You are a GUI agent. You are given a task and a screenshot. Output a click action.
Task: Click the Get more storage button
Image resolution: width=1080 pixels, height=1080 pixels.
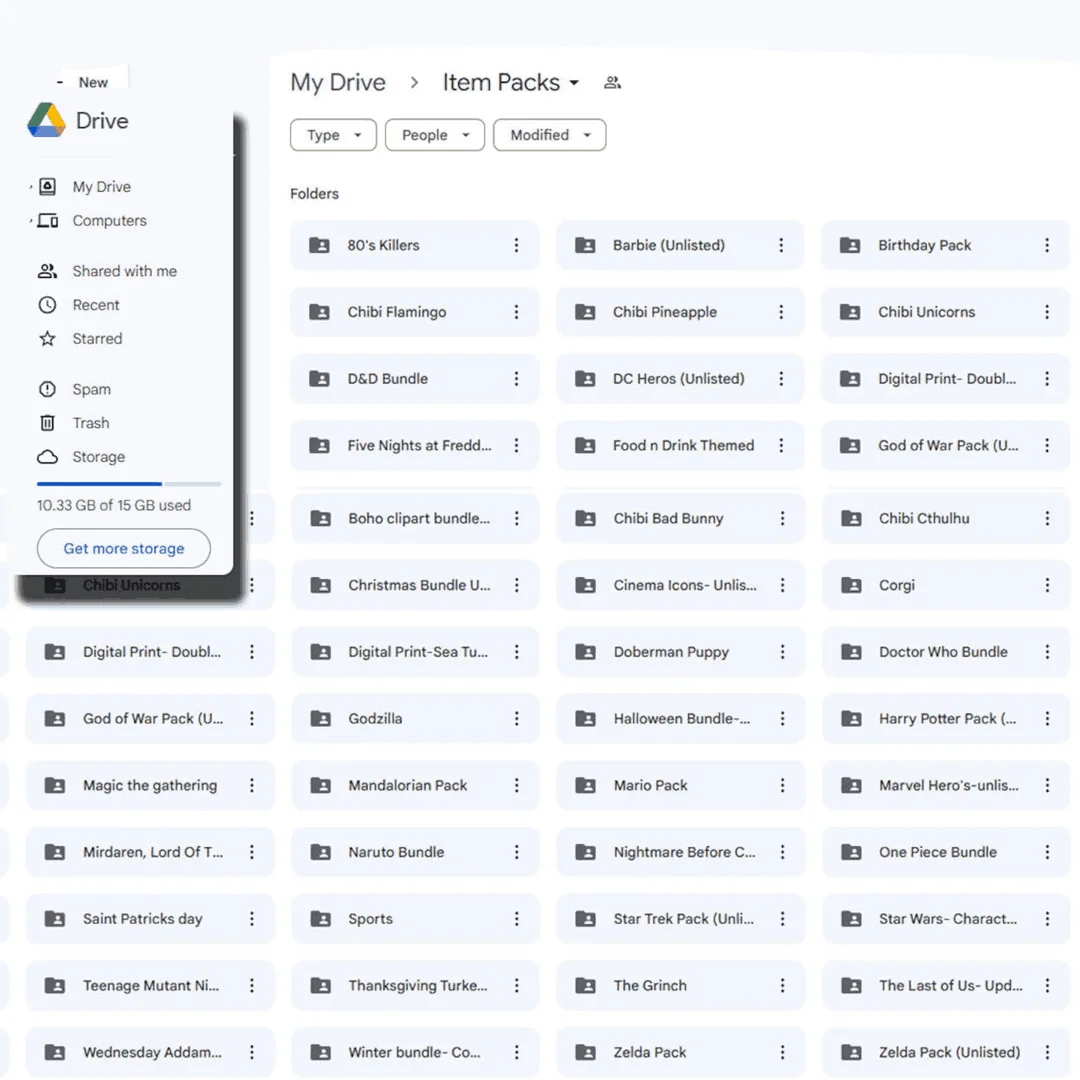pos(124,548)
